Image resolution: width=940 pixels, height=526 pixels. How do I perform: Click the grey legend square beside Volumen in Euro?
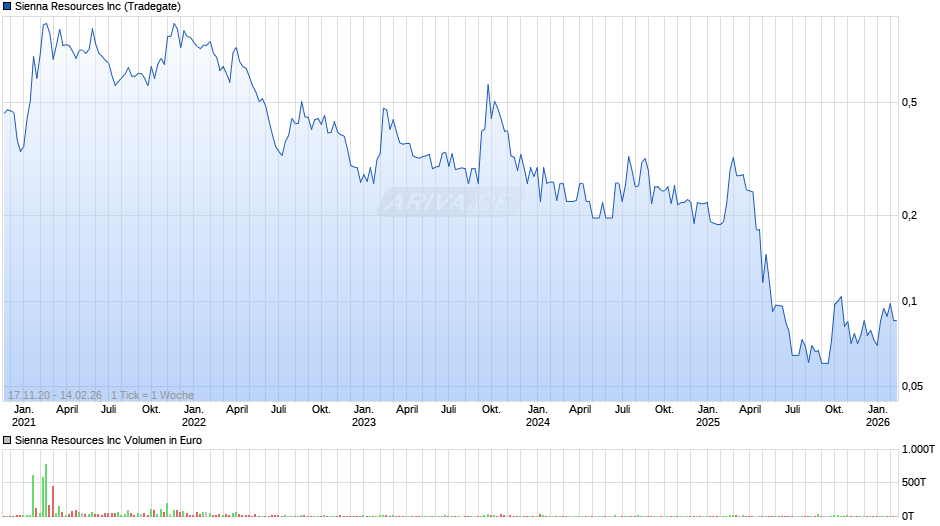pos(7,440)
